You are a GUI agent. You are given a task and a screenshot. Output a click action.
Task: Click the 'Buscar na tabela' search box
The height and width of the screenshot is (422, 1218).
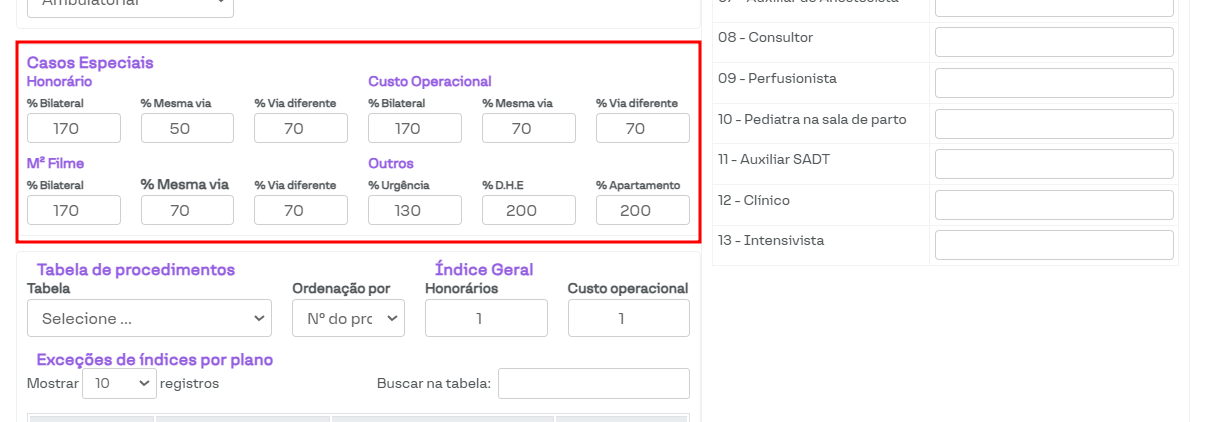[594, 383]
